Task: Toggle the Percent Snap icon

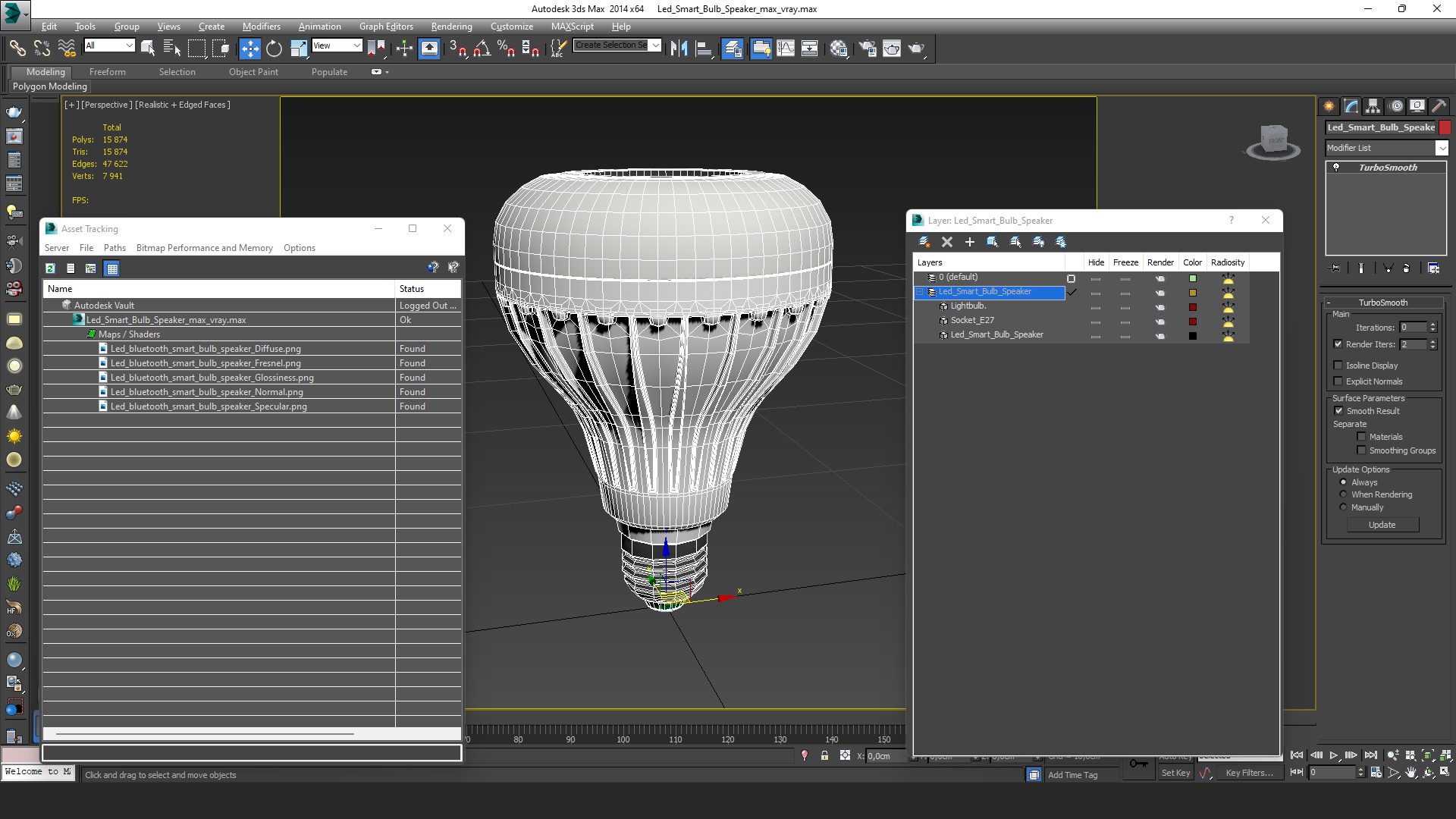Action: (x=506, y=49)
